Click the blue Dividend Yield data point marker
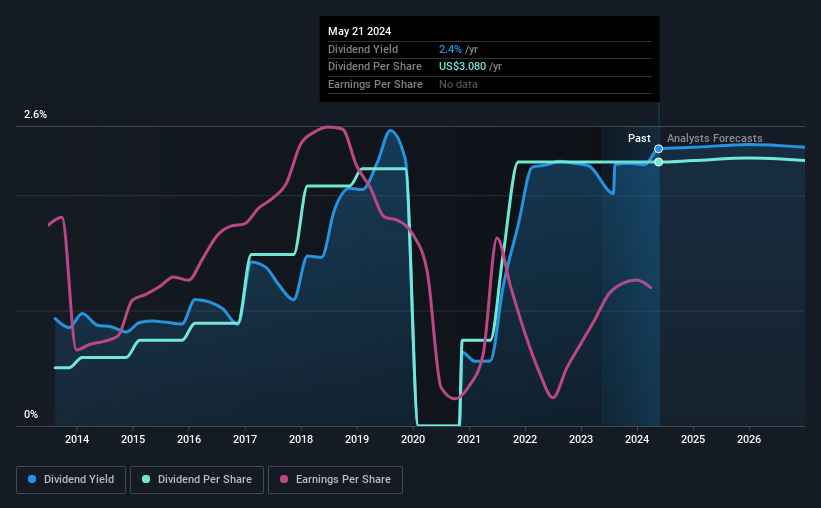The width and height of the screenshot is (821, 508). [x=659, y=149]
